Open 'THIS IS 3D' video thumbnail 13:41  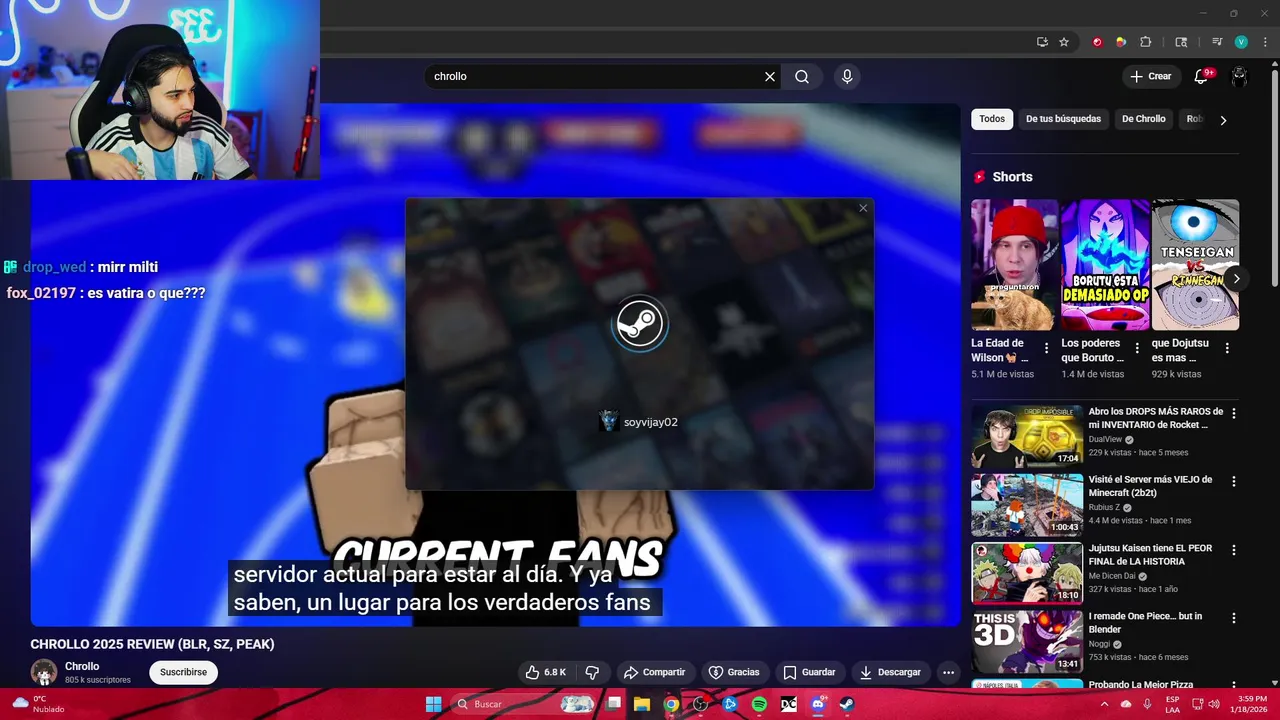pyautogui.click(x=1027, y=641)
